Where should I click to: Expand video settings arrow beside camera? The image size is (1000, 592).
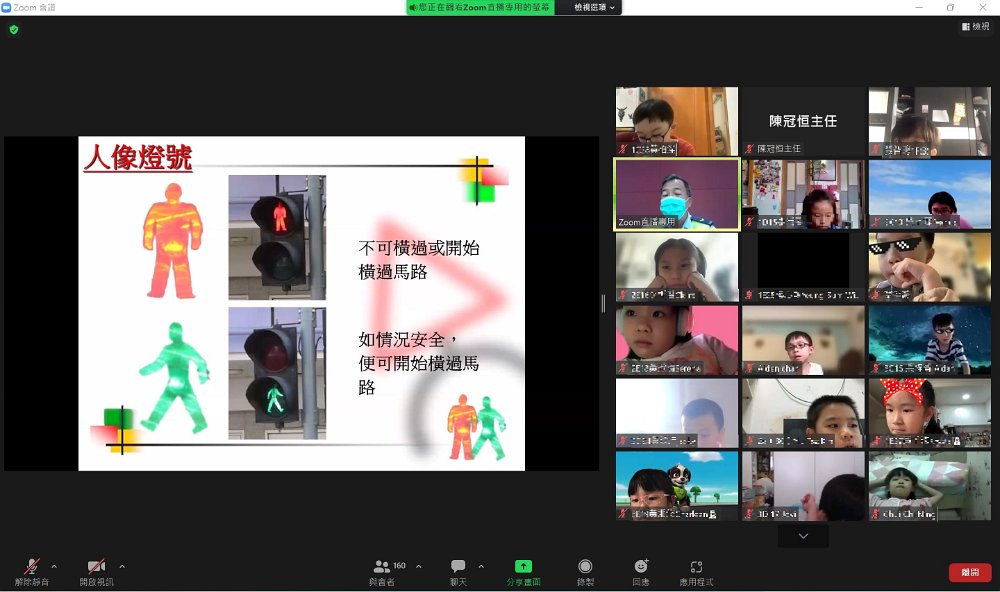click(122, 565)
